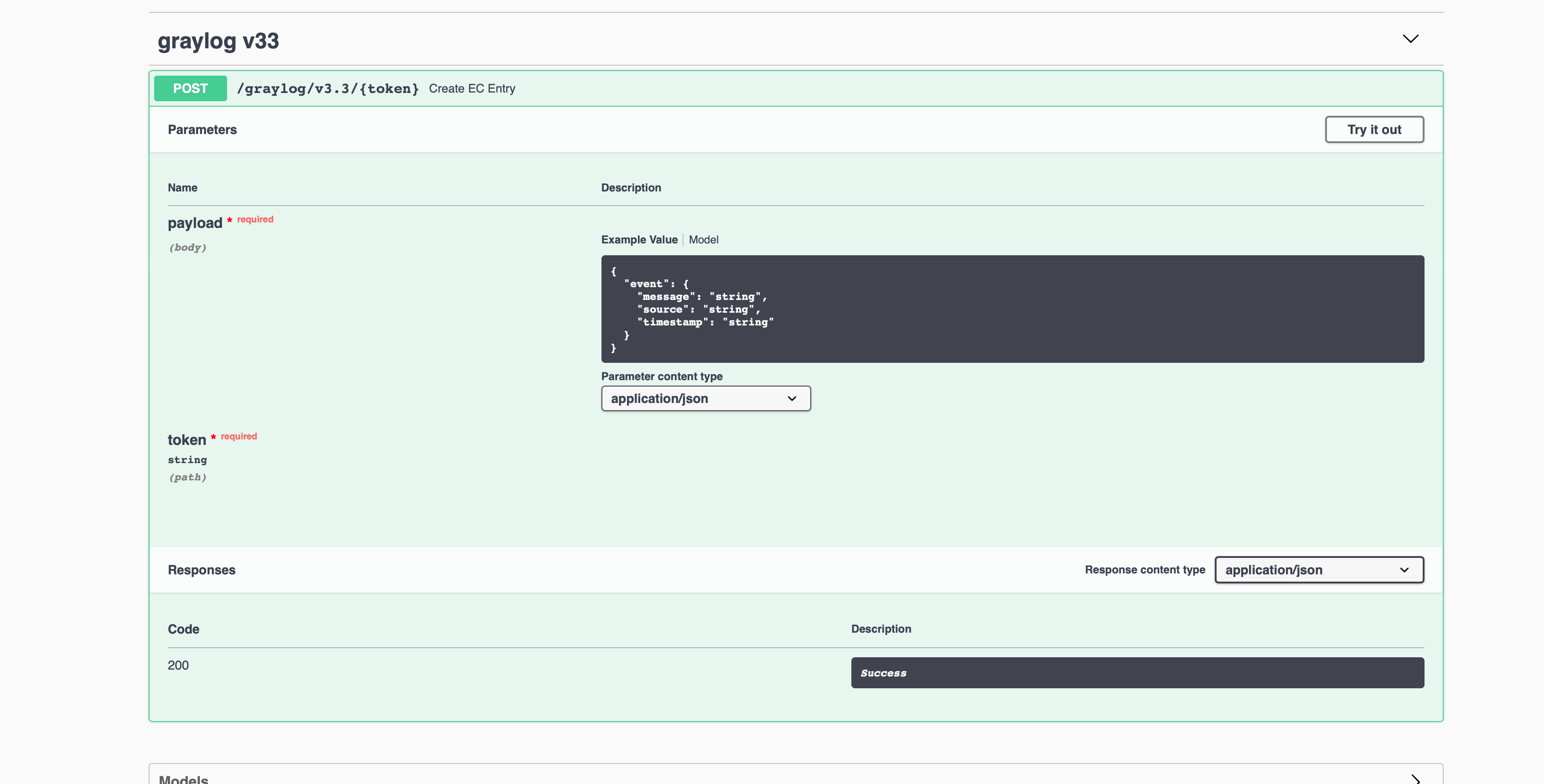1544x784 pixels.
Task: Click the string type under token
Action: click(187, 460)
